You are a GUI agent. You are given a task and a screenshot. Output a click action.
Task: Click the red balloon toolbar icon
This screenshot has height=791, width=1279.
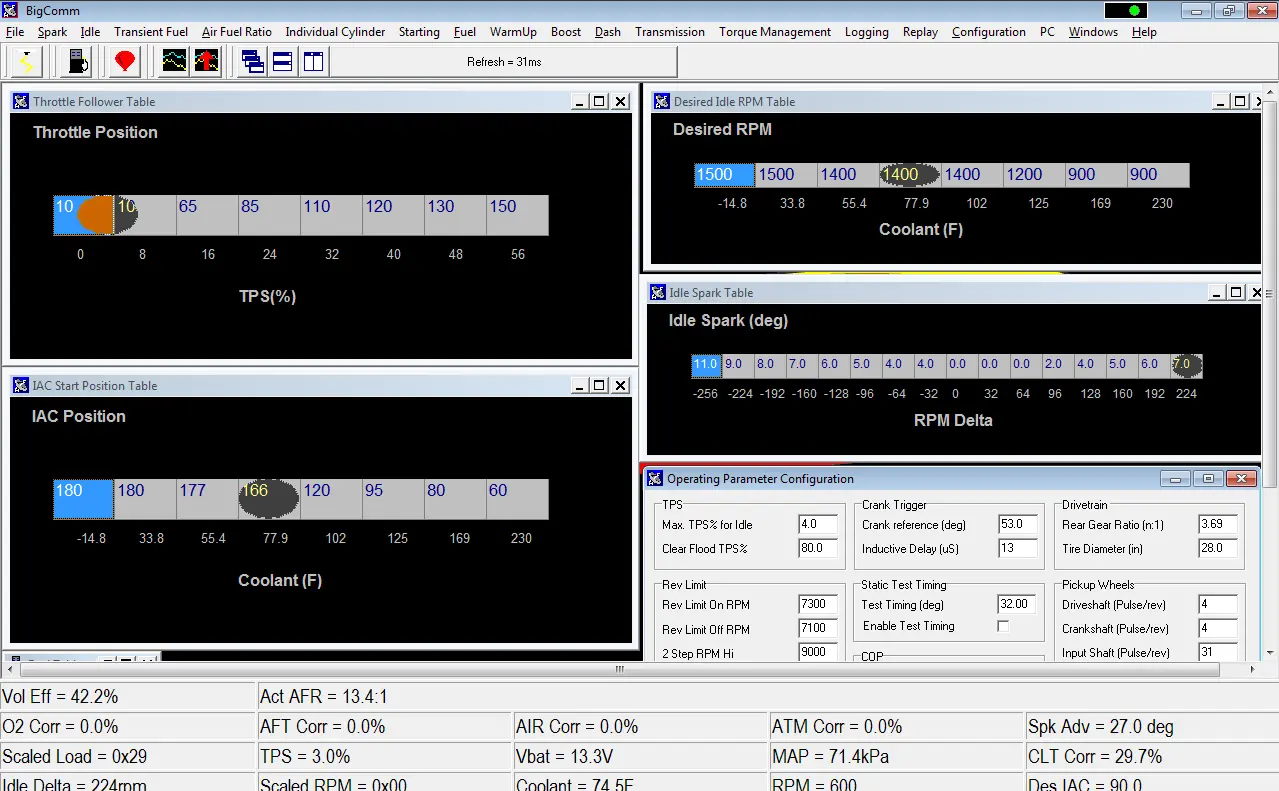[x=125, y=62]
